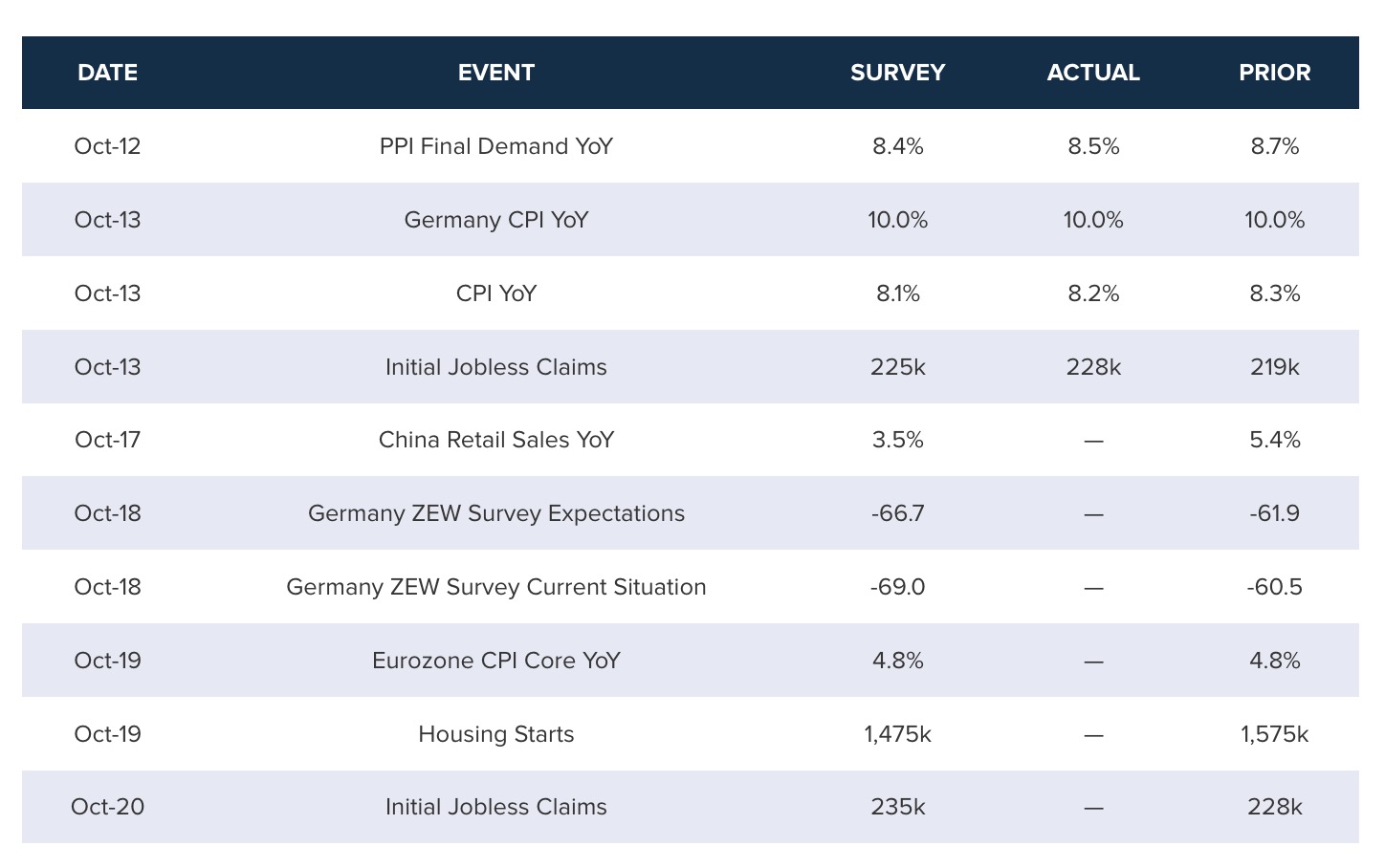Click the 8.5% actual PPI value
Screen dimensions: 1385x868
pyautogui.click(x=1093, y=146)
